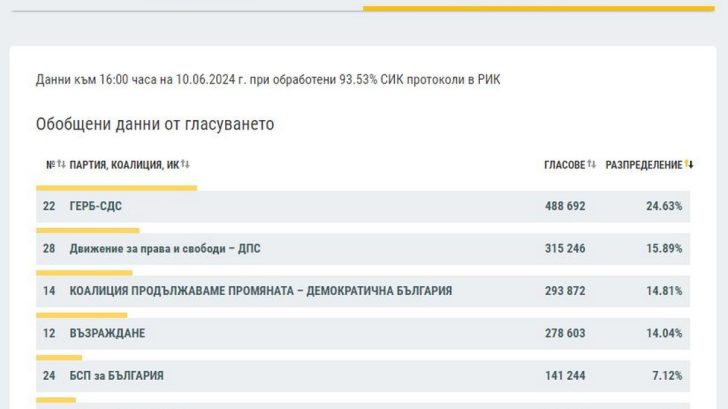The height and width of the screenshot is (409, 728).
Task: Click the ГЛАСОВЕ column header text
Action: pos(564,165)
